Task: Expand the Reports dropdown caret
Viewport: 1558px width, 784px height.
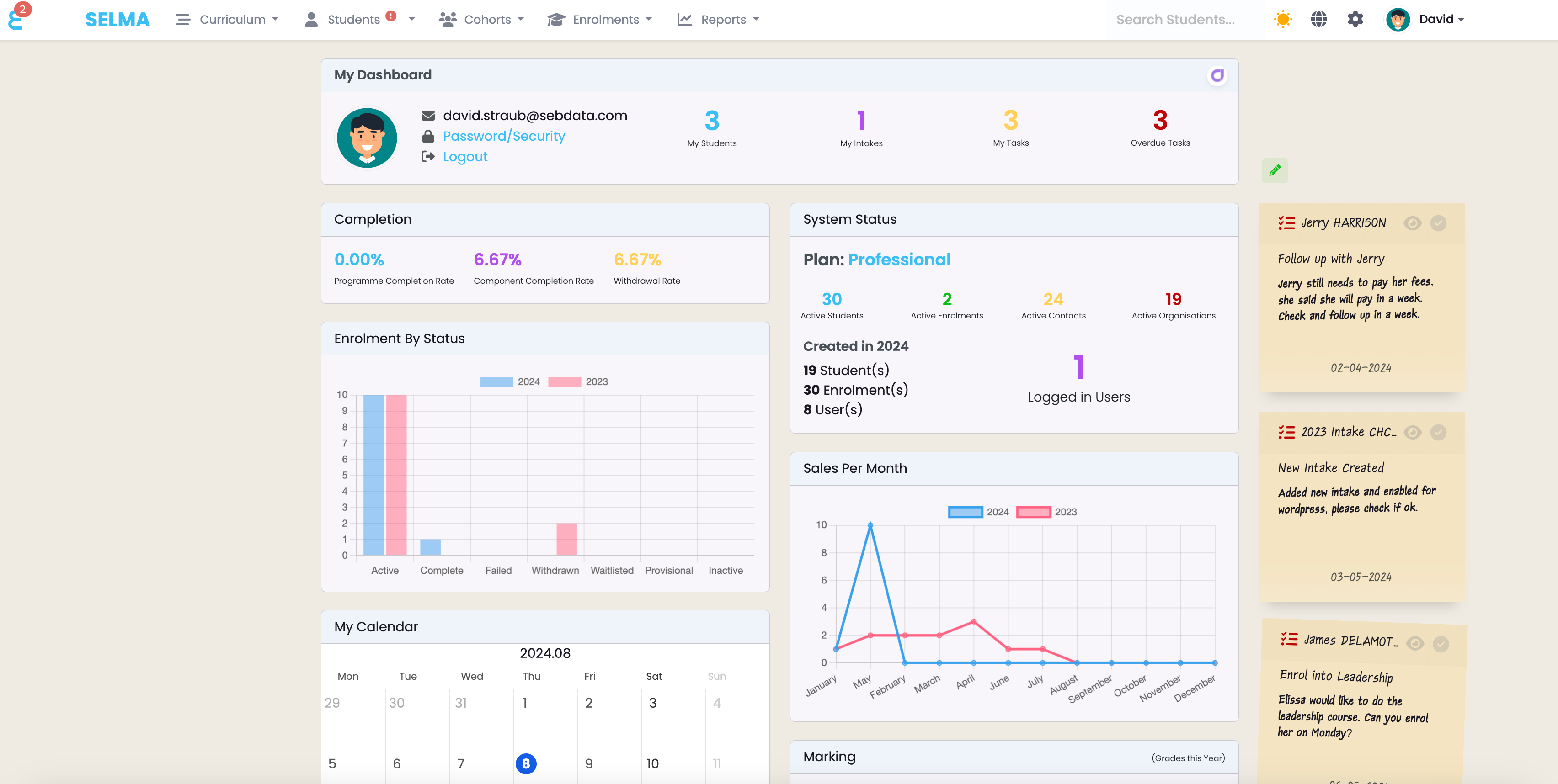Action: point(756,19)
